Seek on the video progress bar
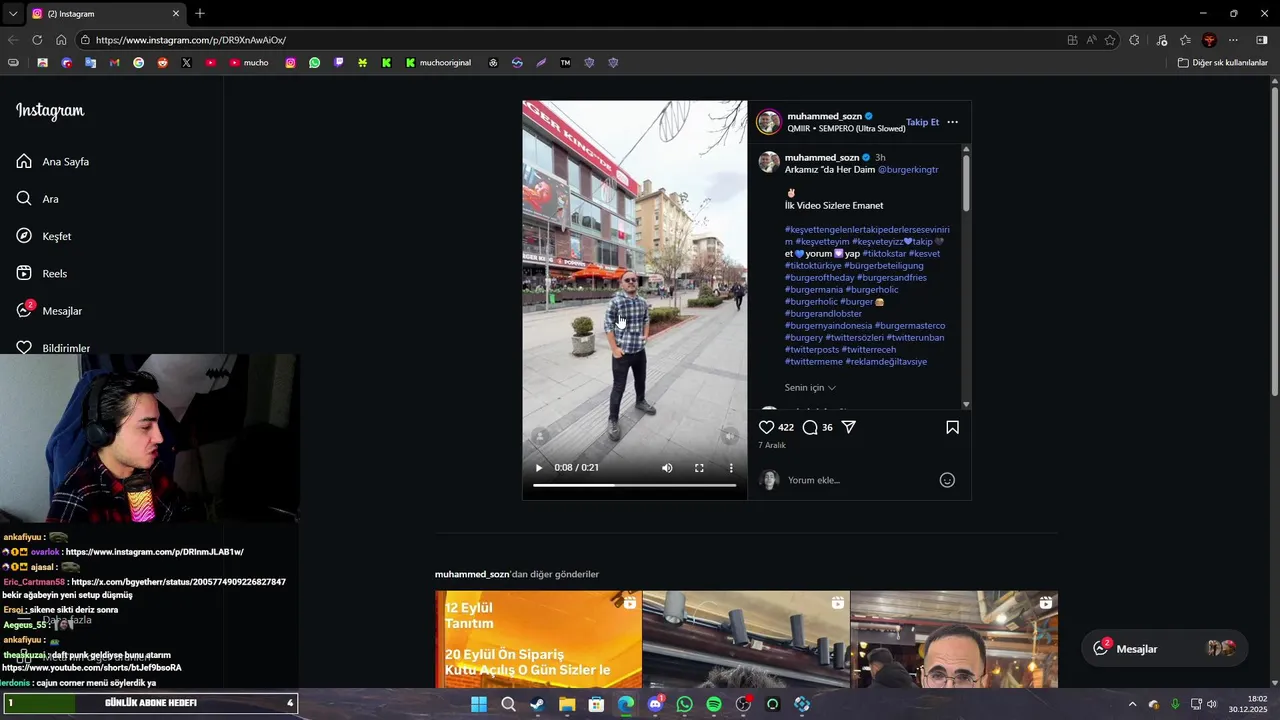 coord(634,485)
